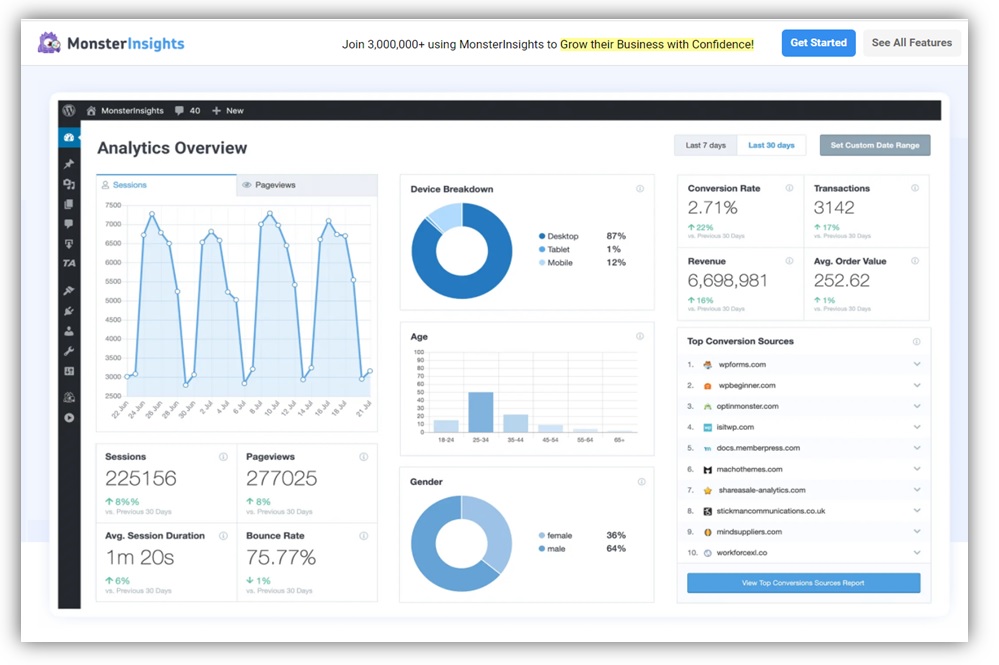Click the Get Started button
Image resolution: width=999 pixels, height=665 pixels.
point(818,43)
